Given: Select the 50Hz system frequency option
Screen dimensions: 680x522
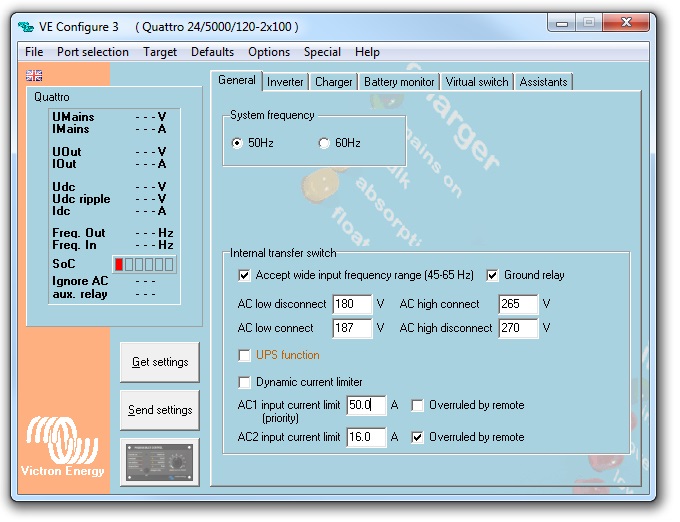Looking at the screenshot, I should (x=237, y=143).
